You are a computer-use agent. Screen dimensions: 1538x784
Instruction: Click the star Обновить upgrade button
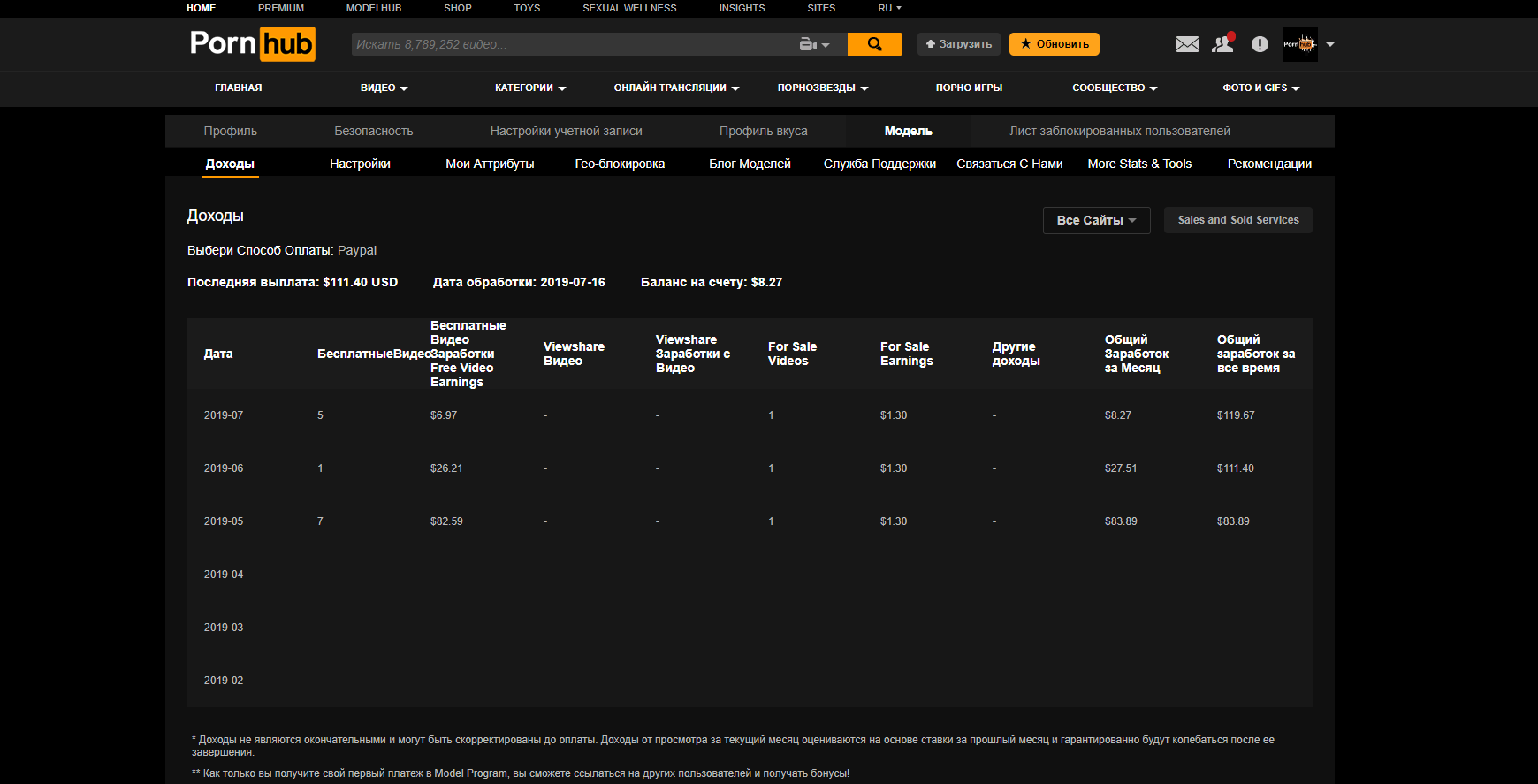[x=1054, y=44]
